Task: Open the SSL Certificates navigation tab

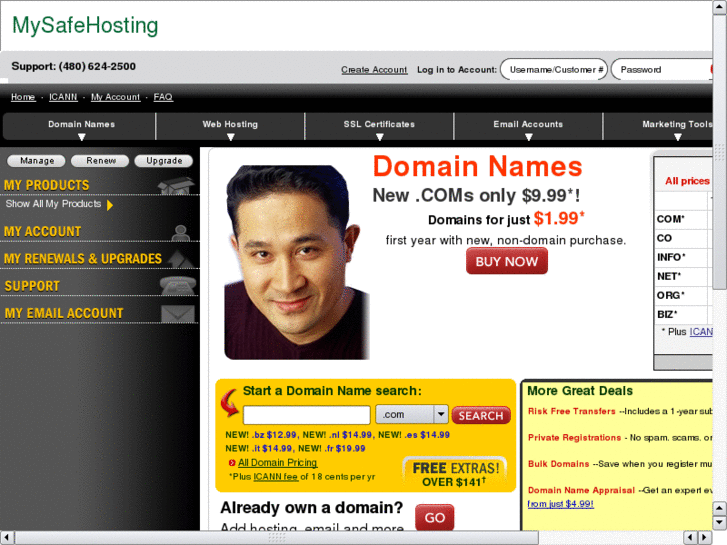Action: [379, 126]
